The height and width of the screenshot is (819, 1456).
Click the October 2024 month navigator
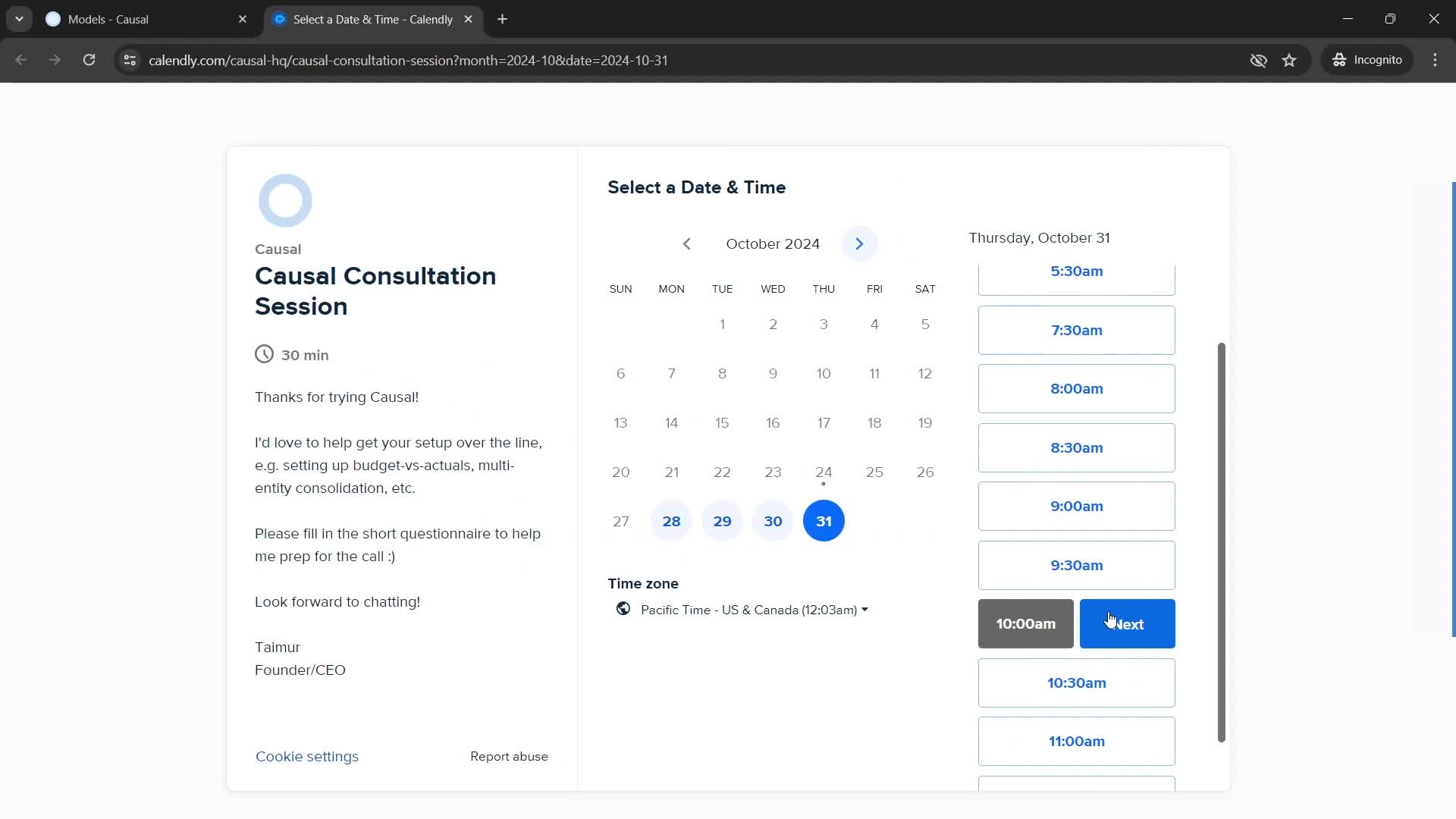(773, 243)
